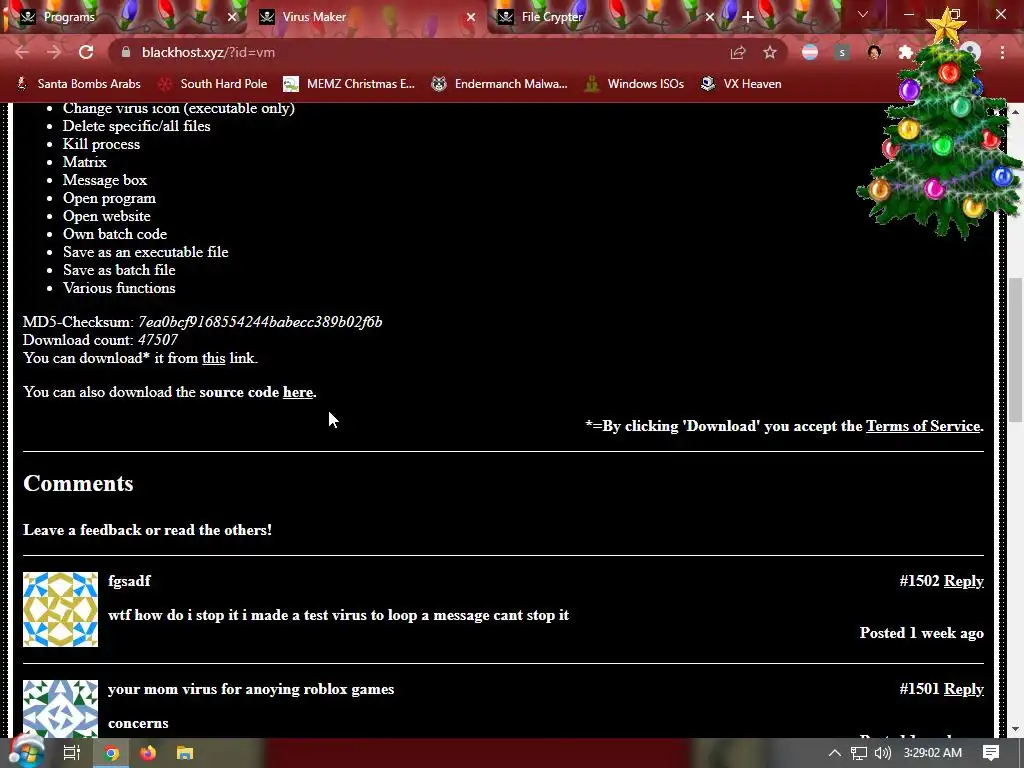
Task: Open the Terms of Service link
Action: coord(923,426)
